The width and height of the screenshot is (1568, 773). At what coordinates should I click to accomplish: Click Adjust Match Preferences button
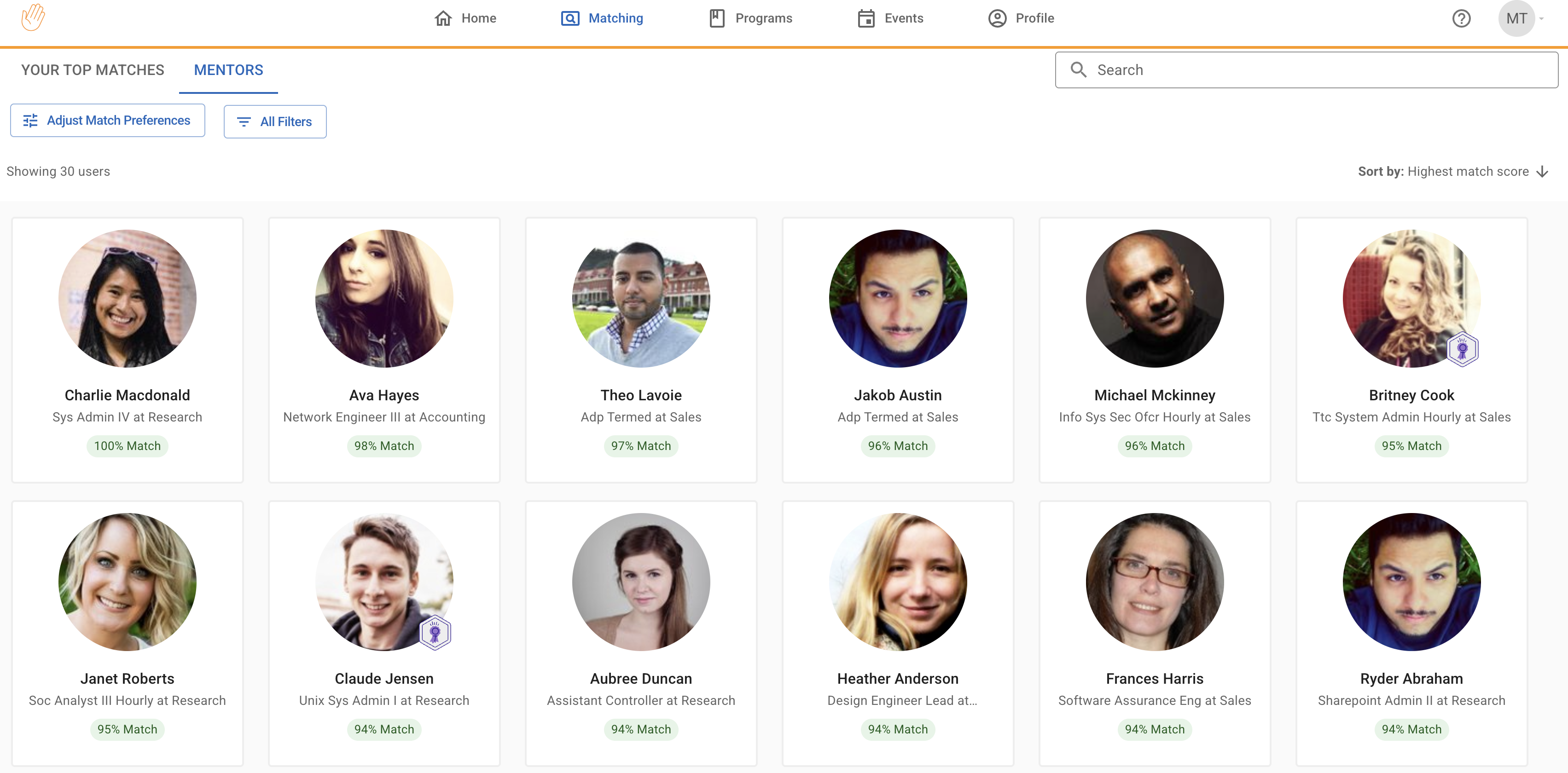pos(107,121)
